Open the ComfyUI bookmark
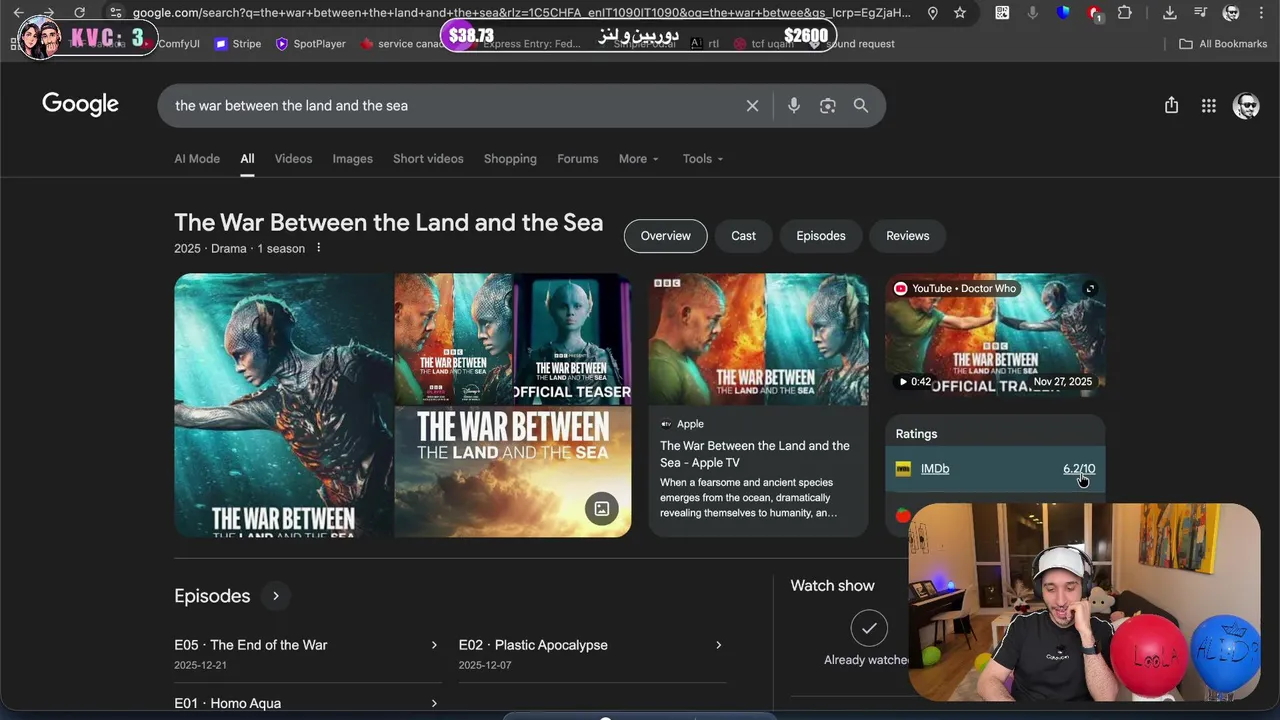1280x720 pixels. pos(179,44)
